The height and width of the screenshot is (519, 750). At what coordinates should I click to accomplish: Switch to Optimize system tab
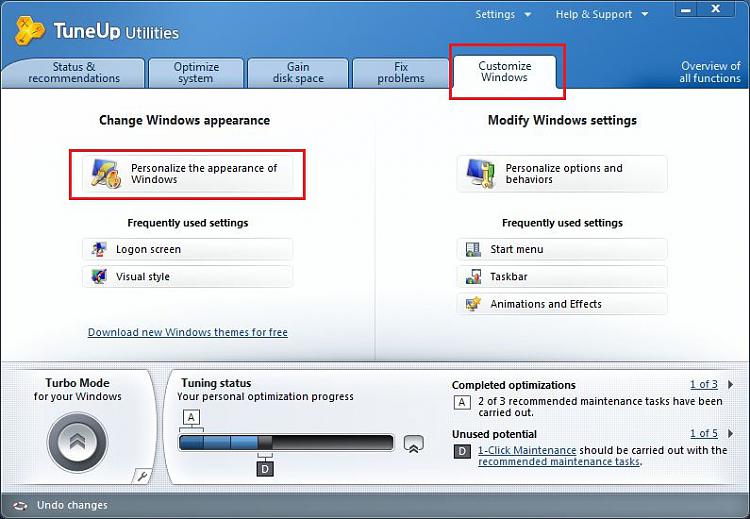tap(196, 73)
